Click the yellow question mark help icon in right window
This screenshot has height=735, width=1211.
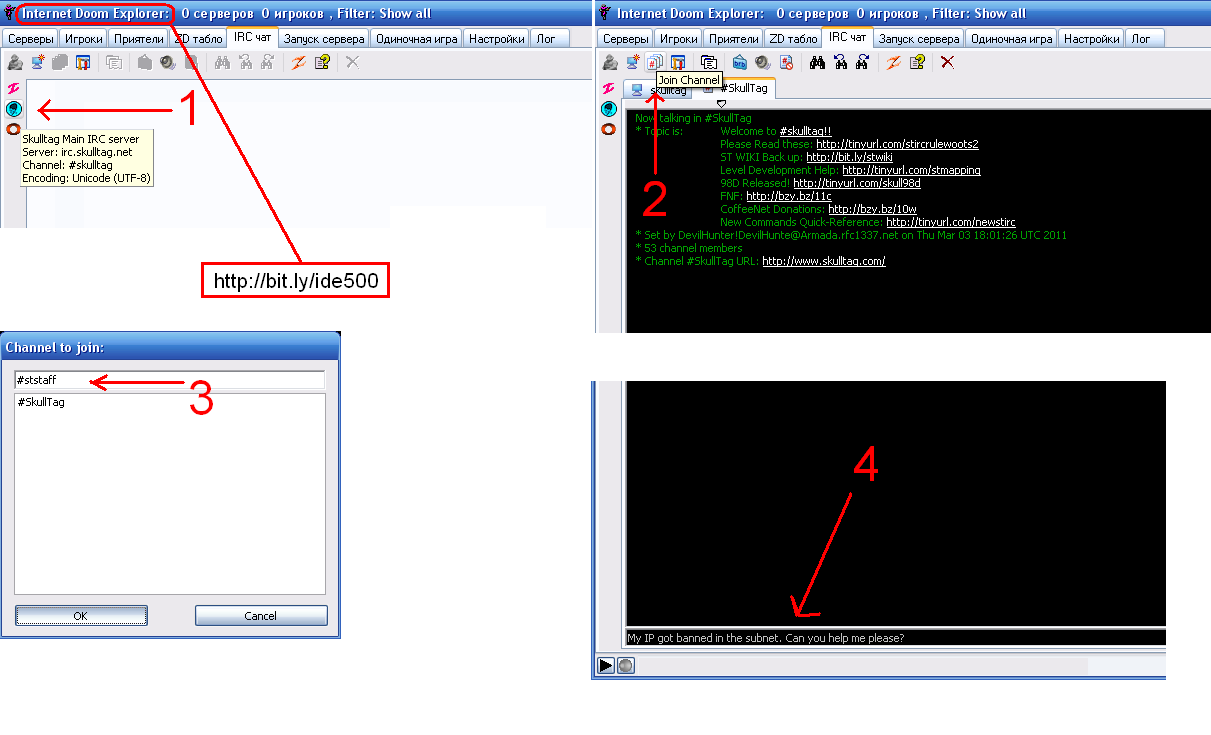[917, 62]
